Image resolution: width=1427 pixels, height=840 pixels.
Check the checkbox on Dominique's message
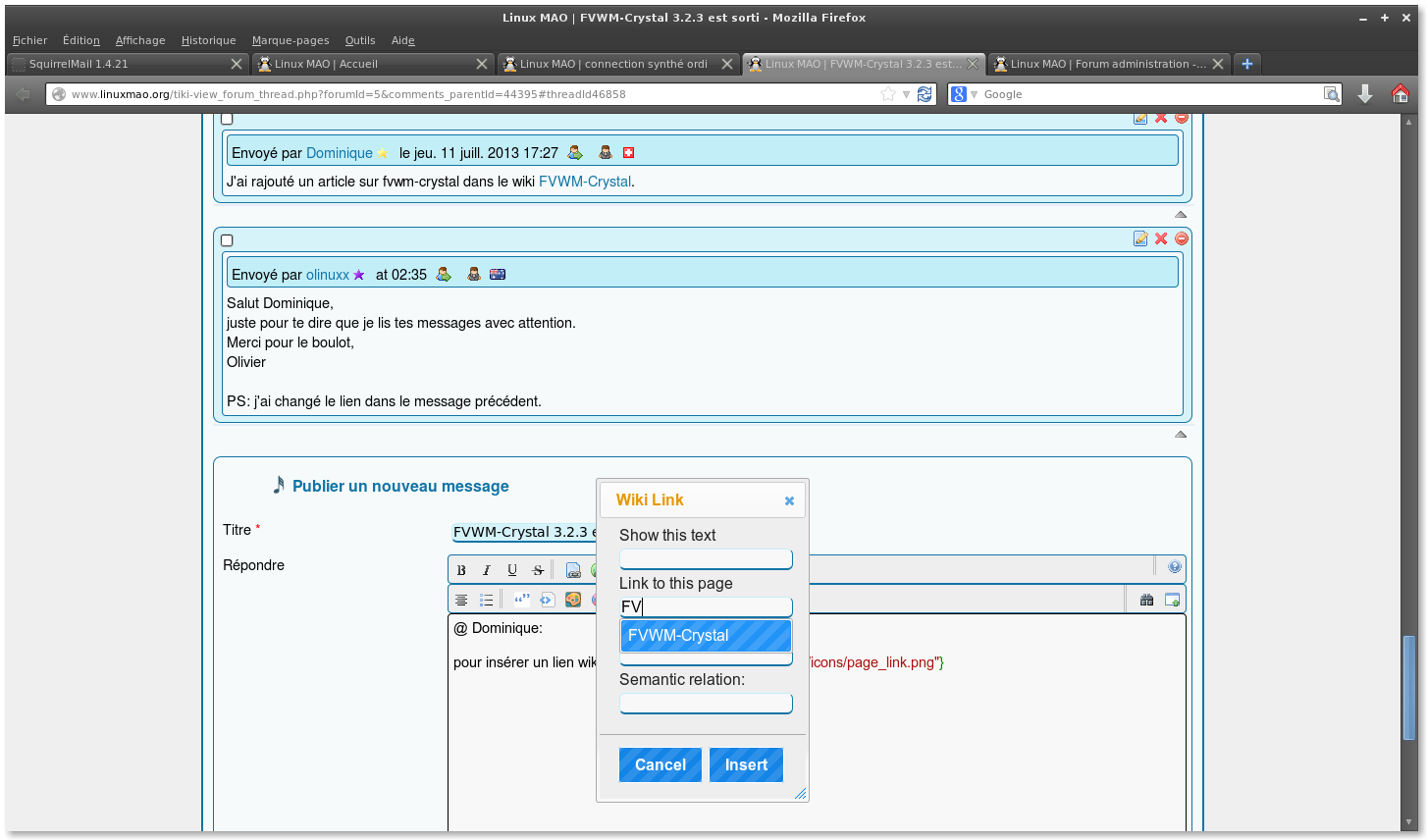pyautogui.click(x=227, y=119)
